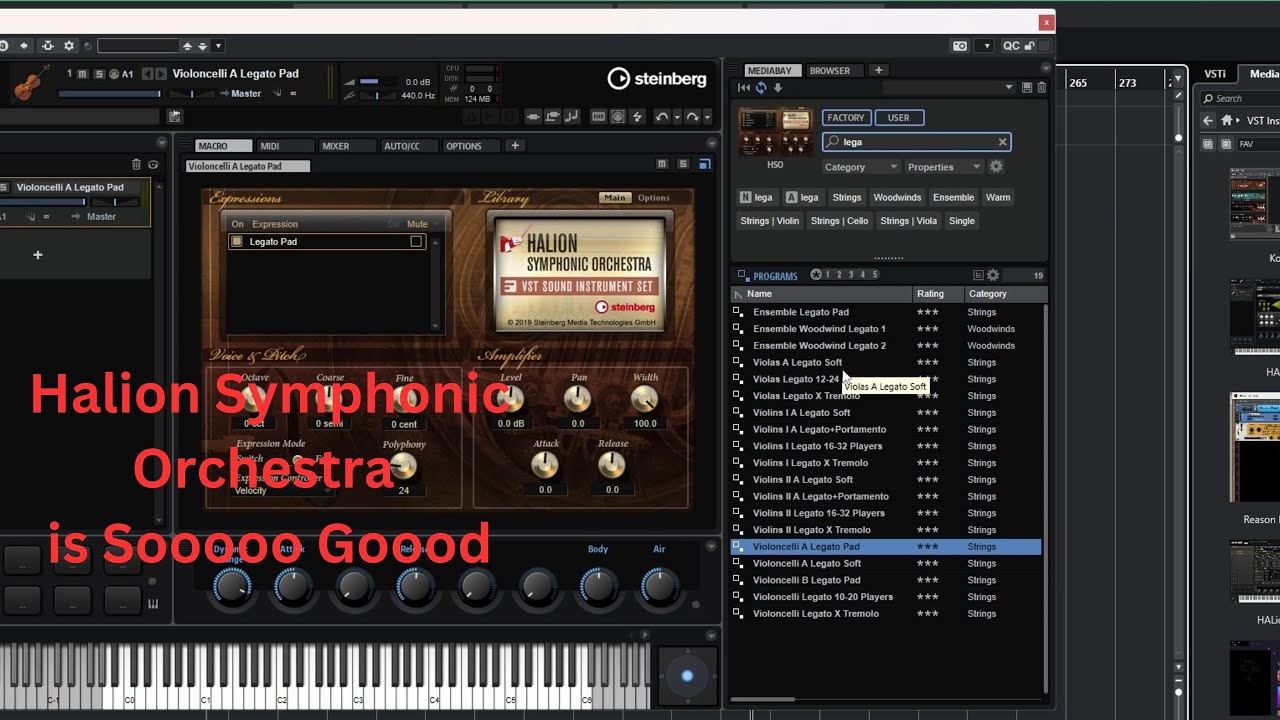The height and width of the screenshot is (720, 1280).
Task: Toggle the Legato Pad expression On box
Action: point(237,241)
